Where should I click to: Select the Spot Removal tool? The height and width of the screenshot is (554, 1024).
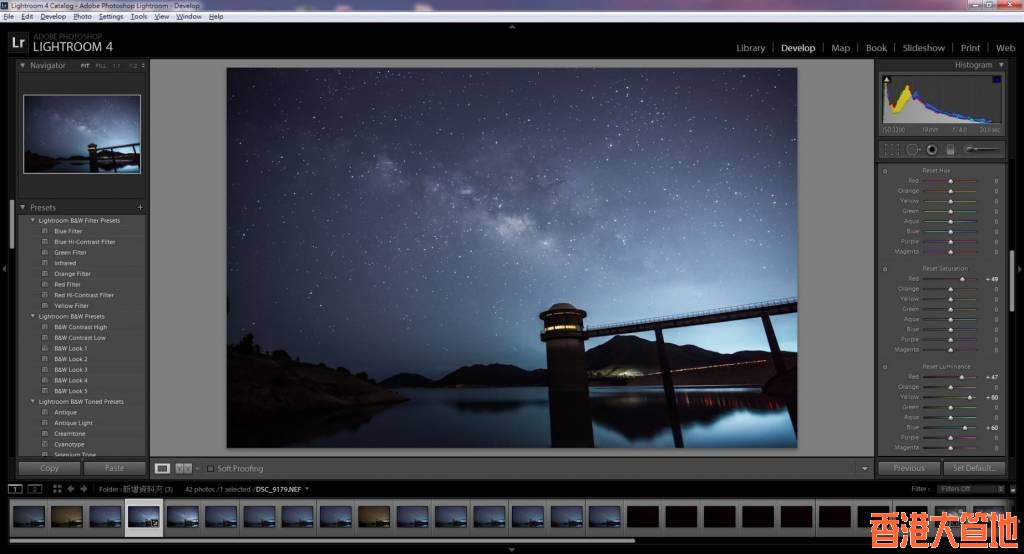(x=912, y=150)
